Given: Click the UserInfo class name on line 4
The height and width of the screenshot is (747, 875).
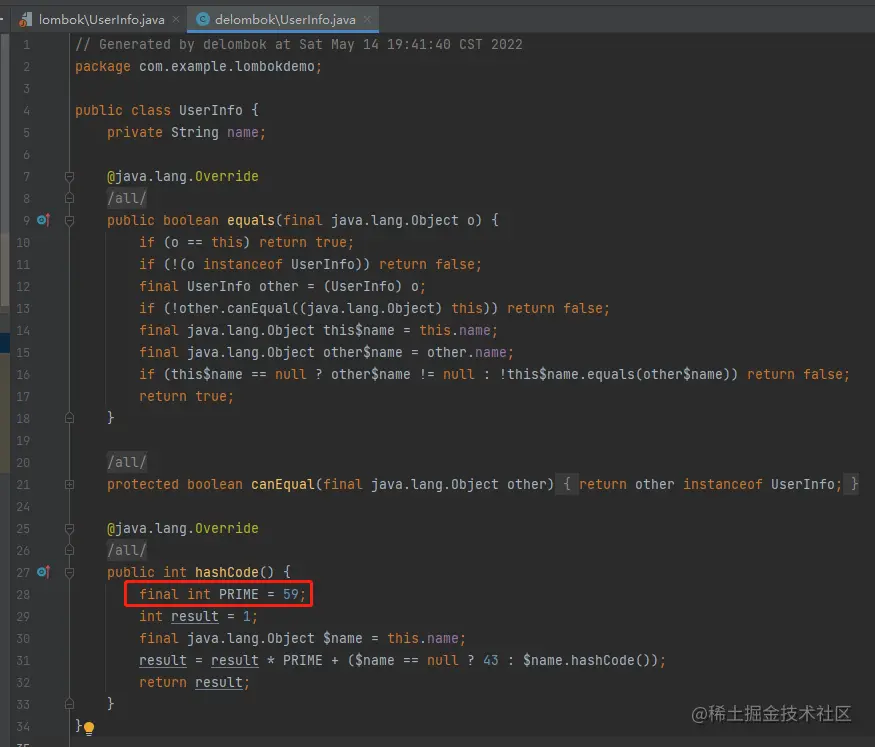Looking at the screenshot, I should [x=211, y=110].
